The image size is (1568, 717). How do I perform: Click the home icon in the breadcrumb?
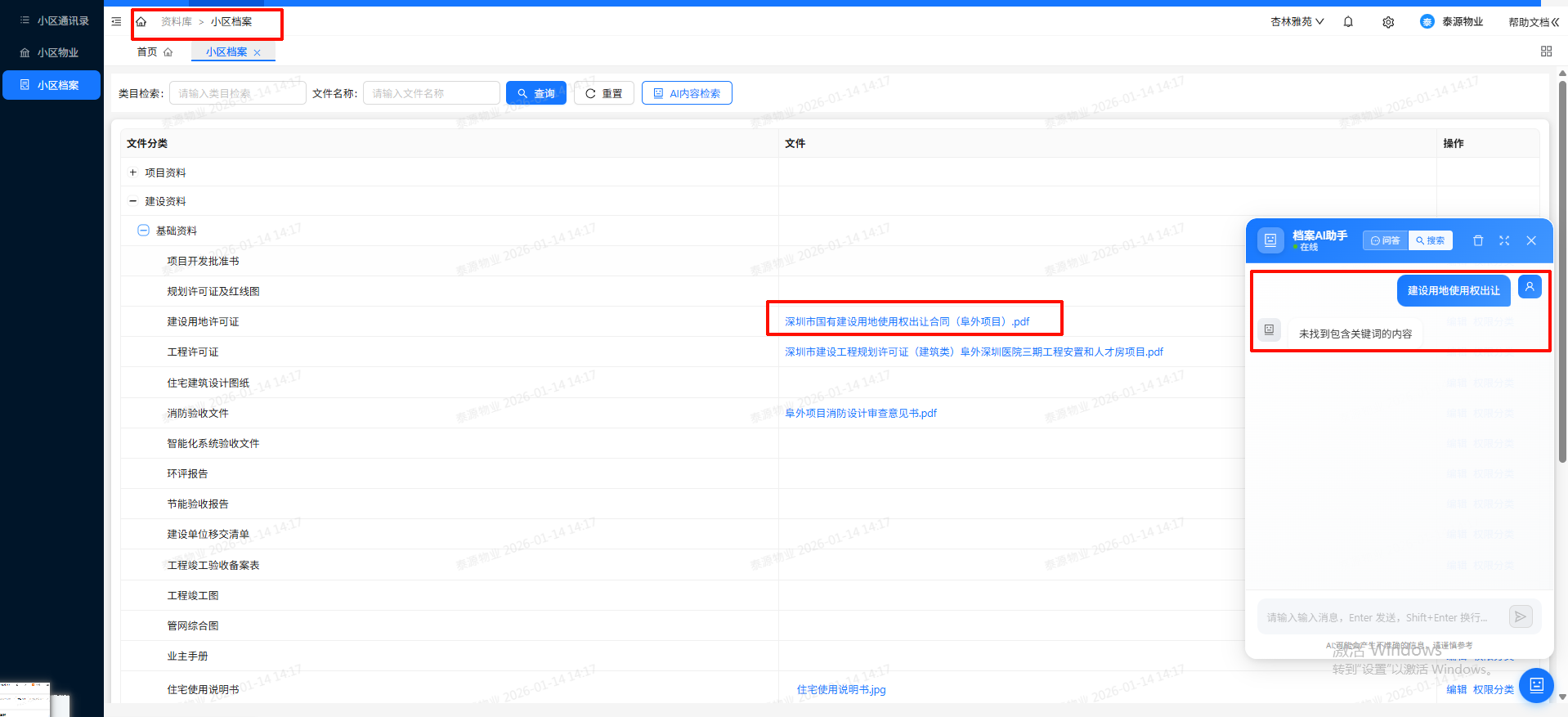(x=141, y=22)
